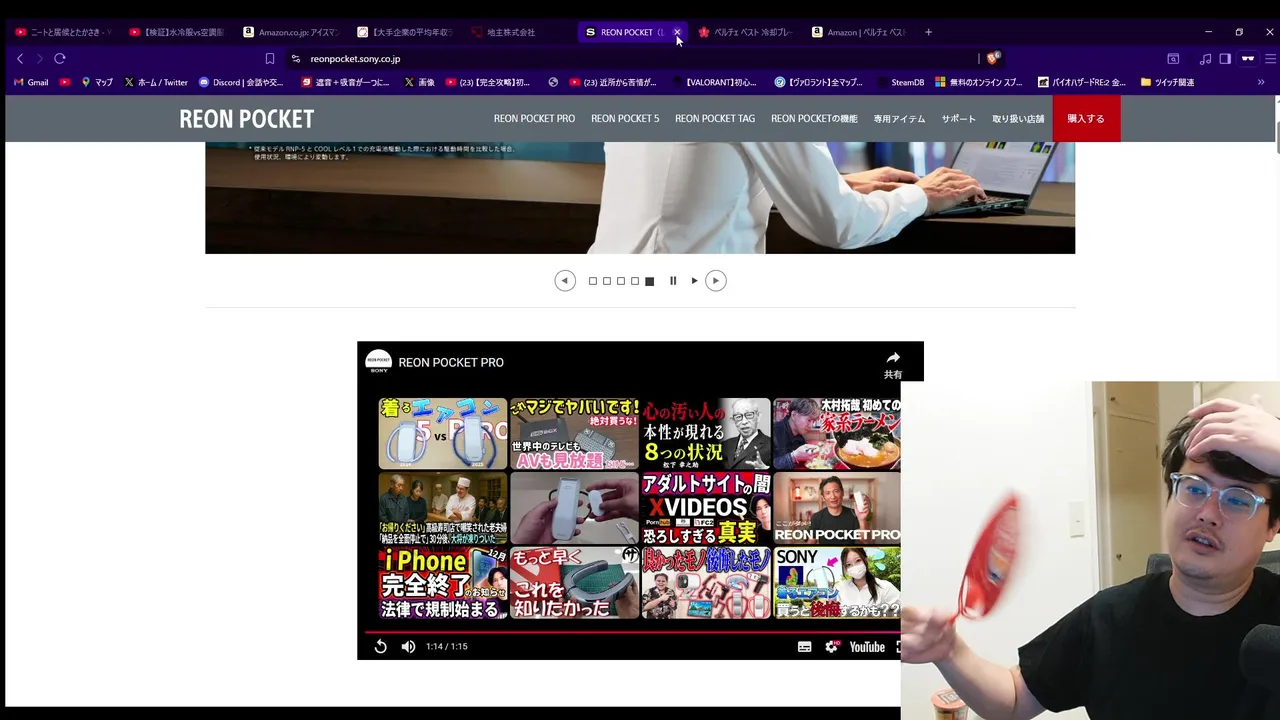Expand the ツイッチ関連 bookmarks folder
1280x720 pixels.
click(x=1167, y=82)
